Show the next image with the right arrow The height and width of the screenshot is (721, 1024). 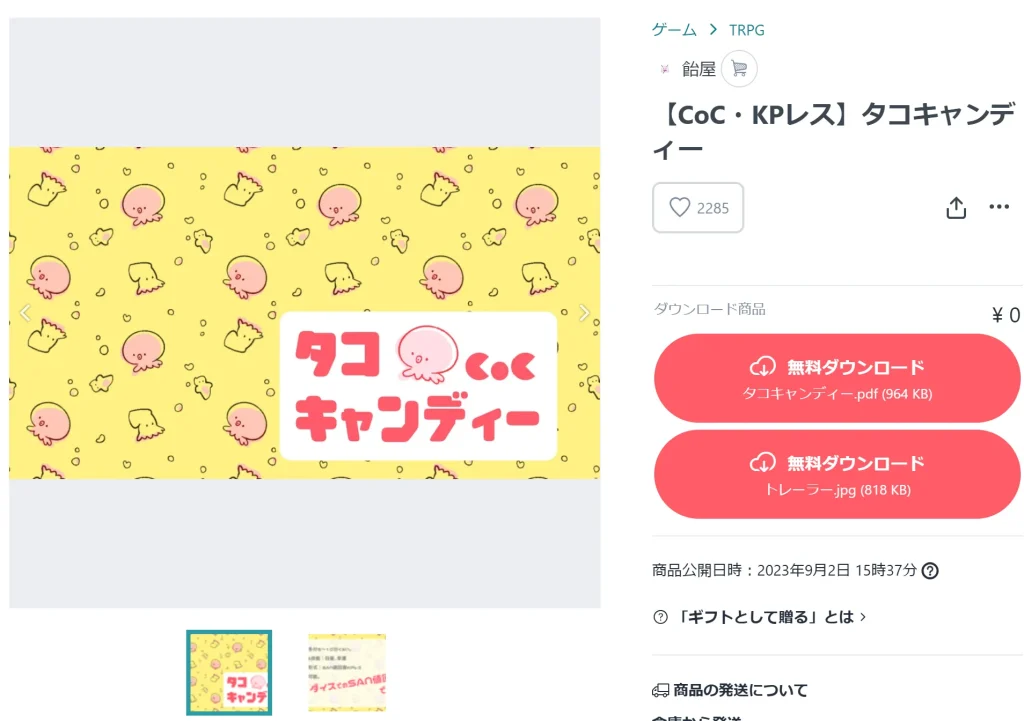click(584, 313)
